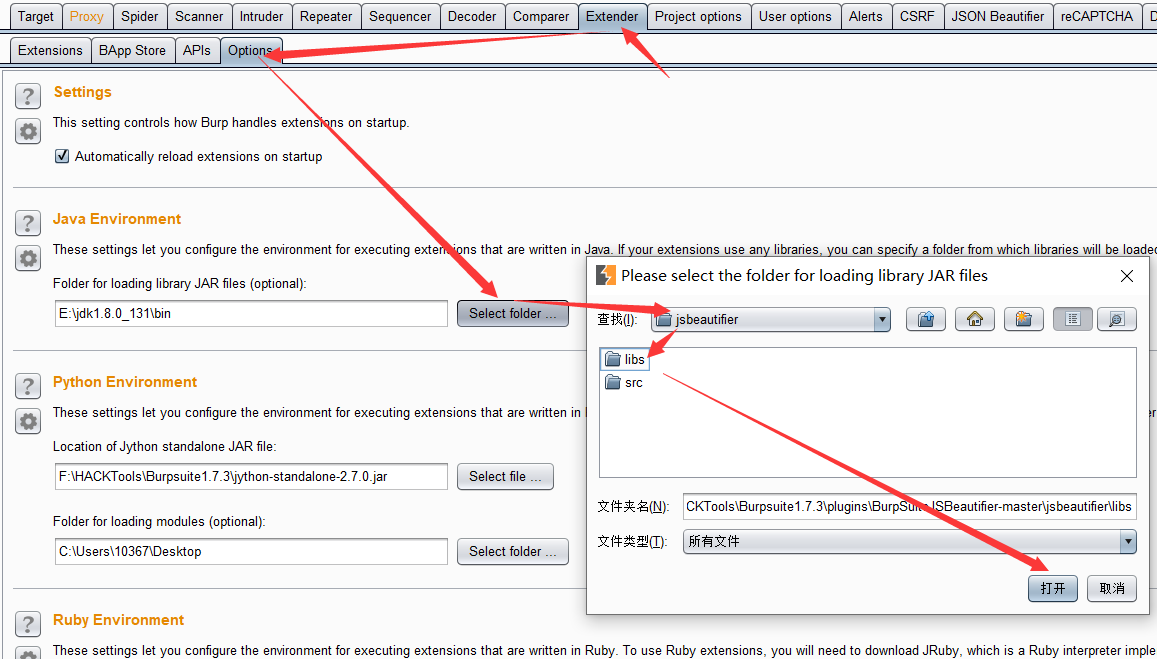Expand the jsbeautifier look-in dropdown
1157x659 pixels.
tap(882, 320)
